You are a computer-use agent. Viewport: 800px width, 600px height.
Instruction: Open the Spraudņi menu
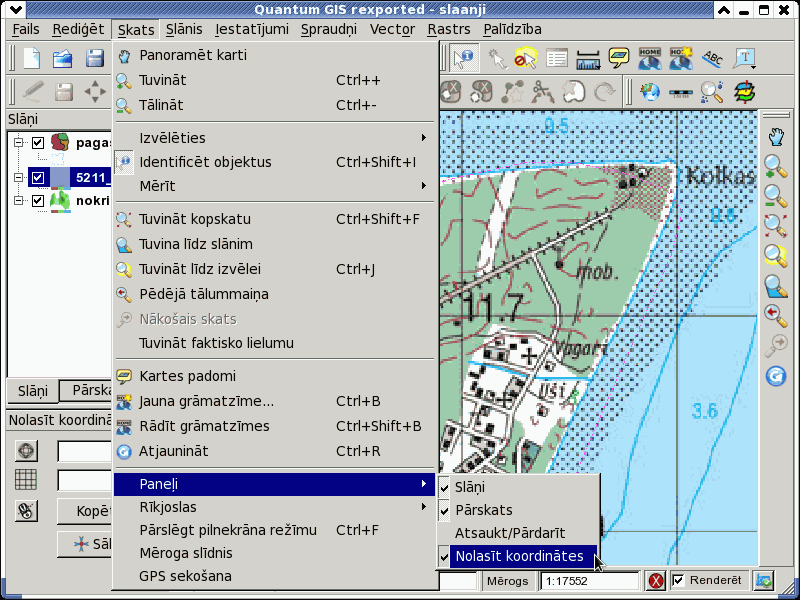(329, 30)
